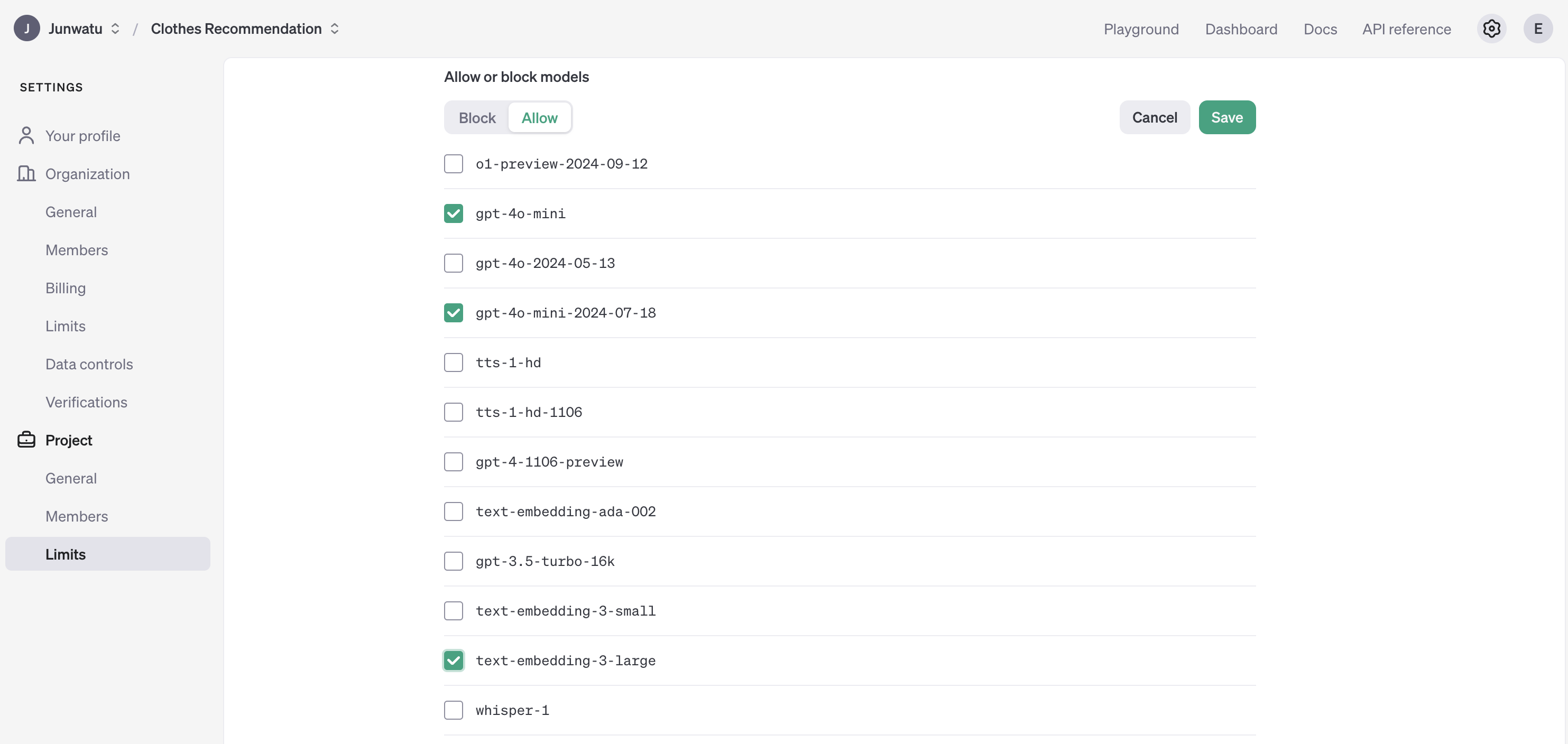Expand the Clothes Recommendation project switcher

[x=334, y=29]
